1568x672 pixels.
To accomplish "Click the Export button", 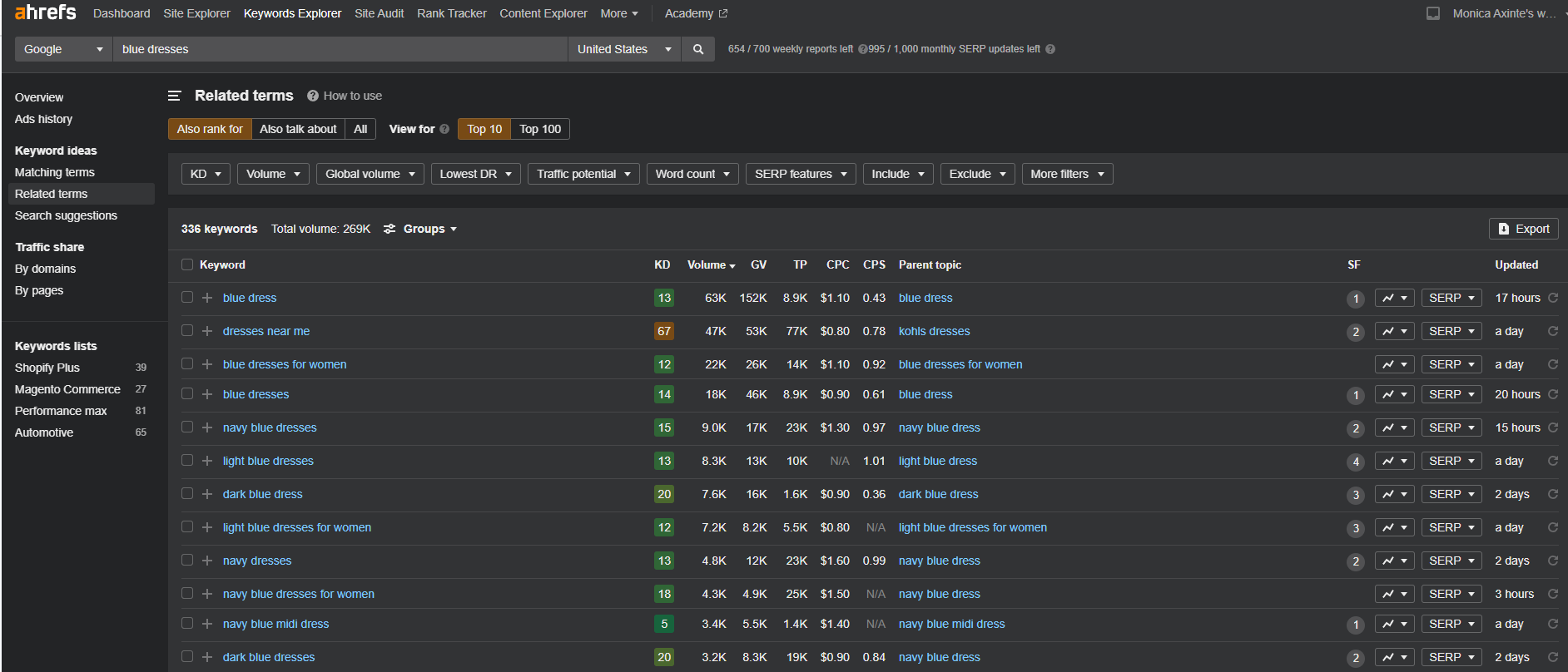I will [x=1523, y=229].
